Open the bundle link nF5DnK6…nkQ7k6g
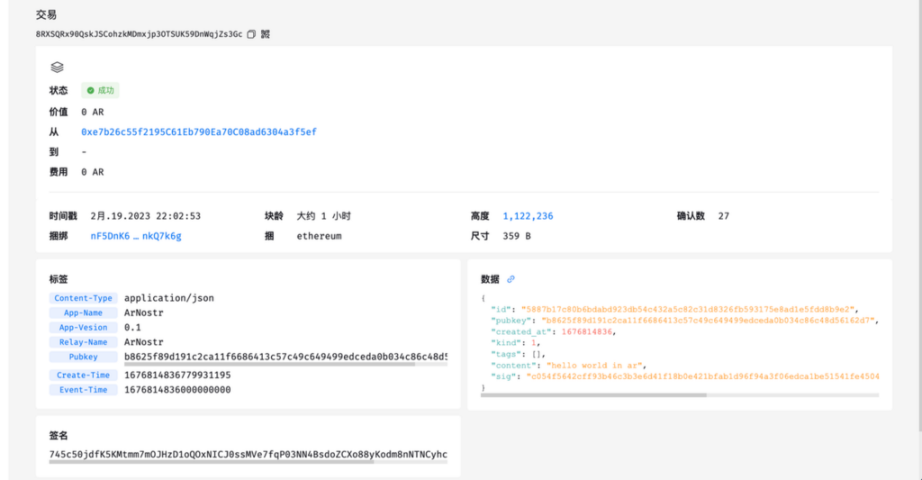922x480 pixels. pos(135,236)
